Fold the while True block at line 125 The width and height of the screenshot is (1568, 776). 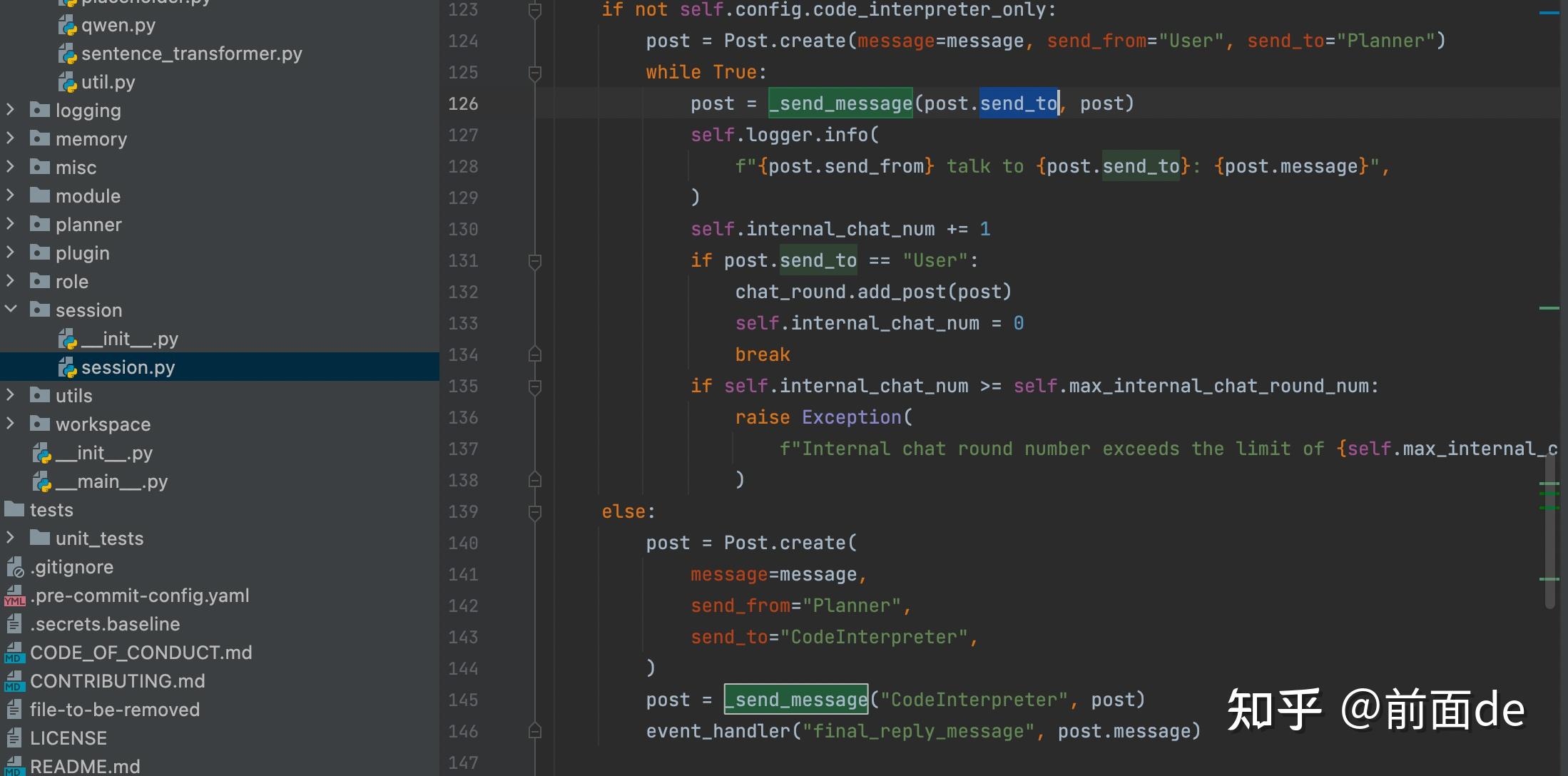pos(535,73)
